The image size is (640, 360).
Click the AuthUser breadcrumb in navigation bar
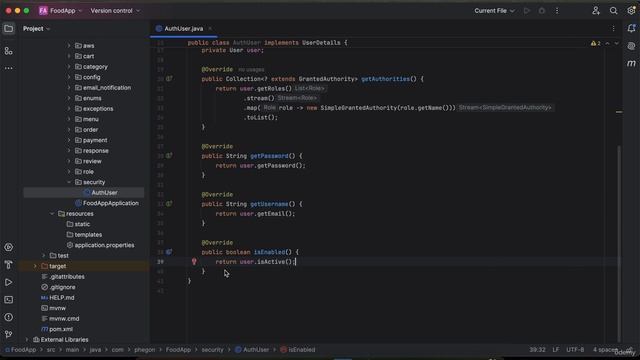[x=252, y=350]
